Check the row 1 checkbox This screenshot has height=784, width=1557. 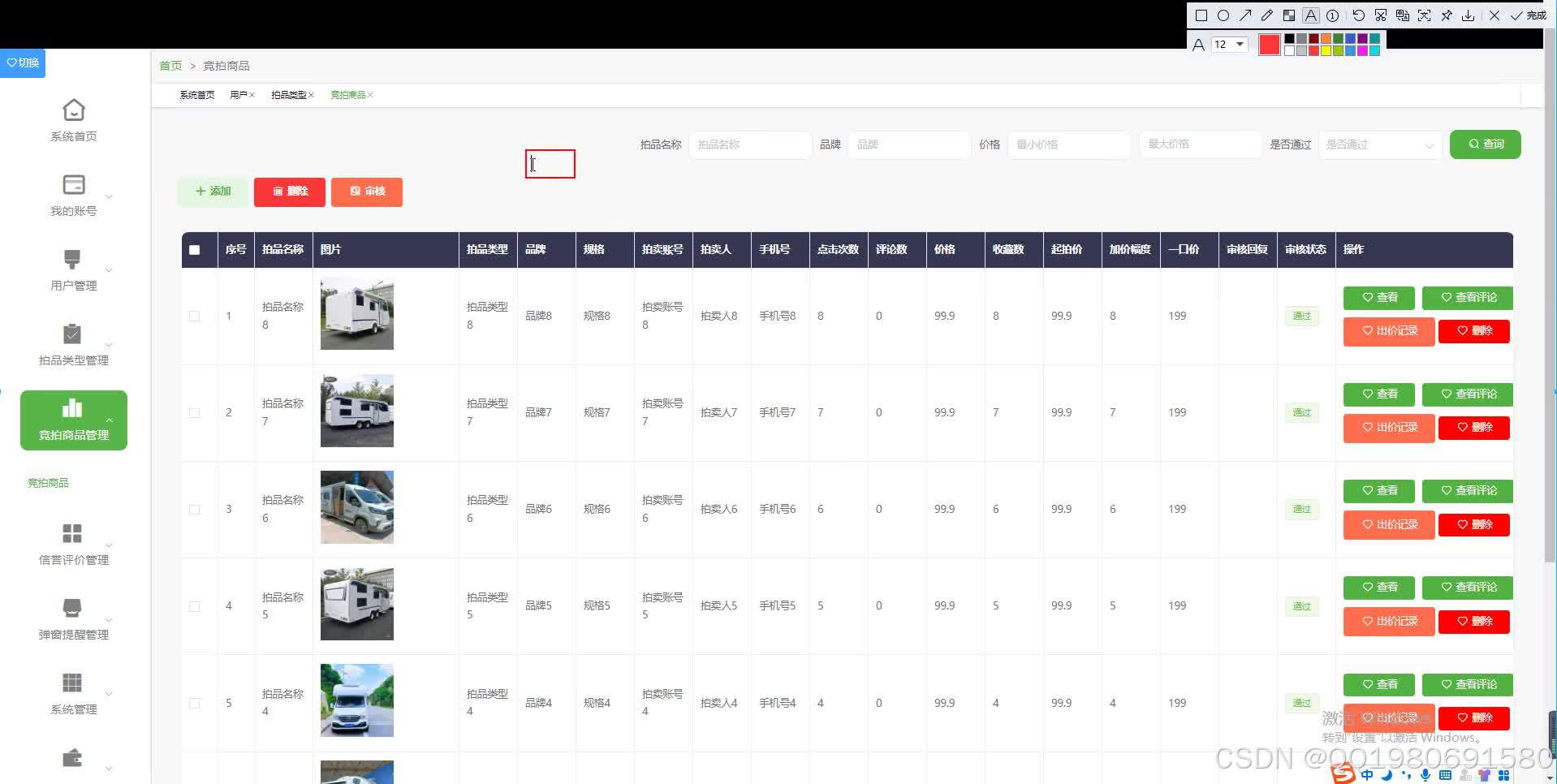tap(195, 316)
